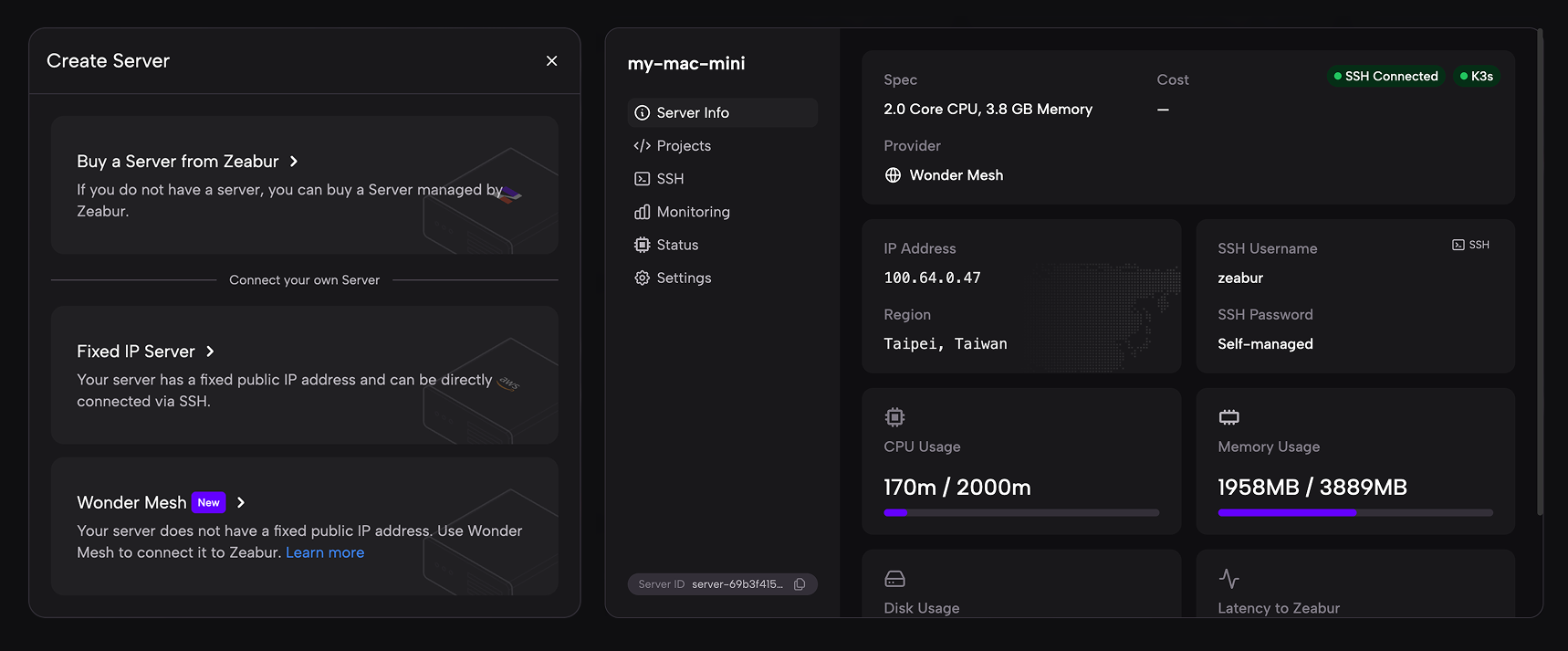Screen dimensions: 1568x651
Task: Go to the Settings sidebar section
Action: point(683,278)
